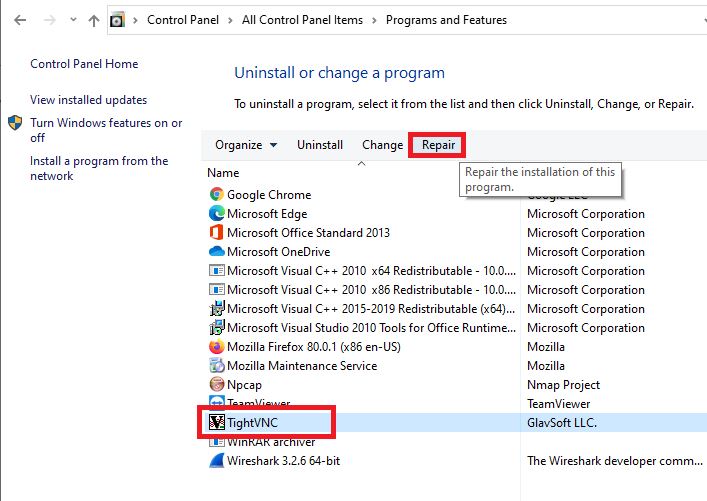Click the Npcap program icon
707x501 pixels.
216,384
